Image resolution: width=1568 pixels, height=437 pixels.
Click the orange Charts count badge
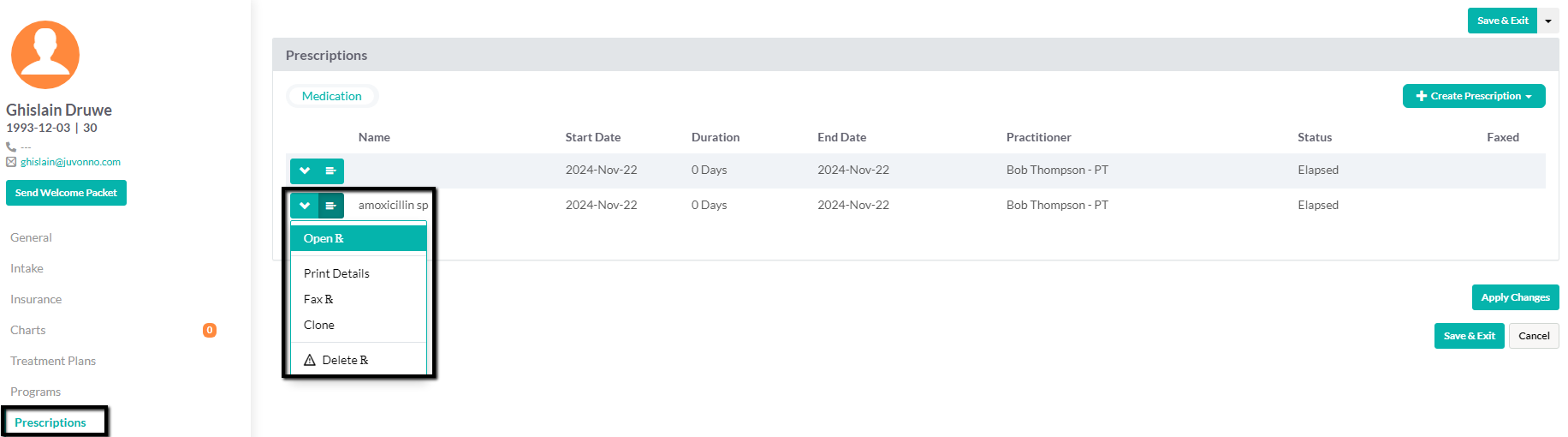(210, 331)
